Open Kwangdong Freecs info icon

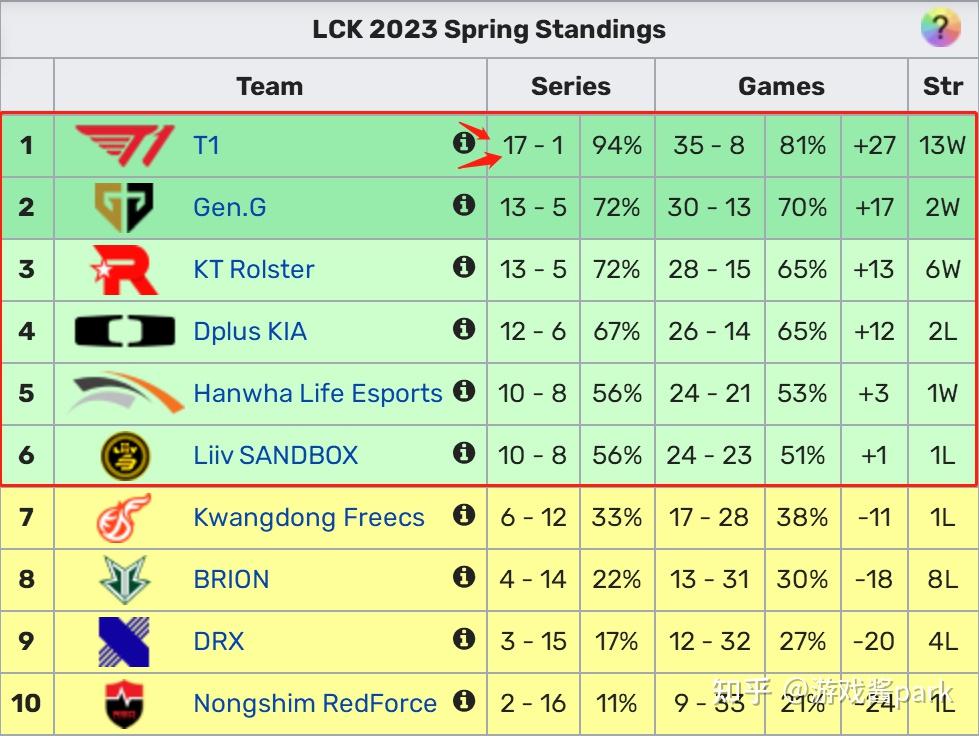point(463,516)
